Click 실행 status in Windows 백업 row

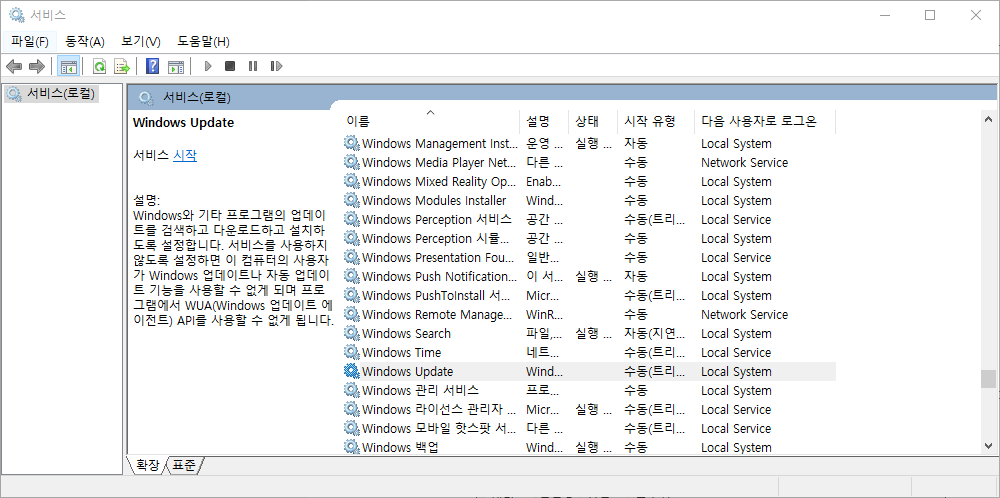click(592, 448)
